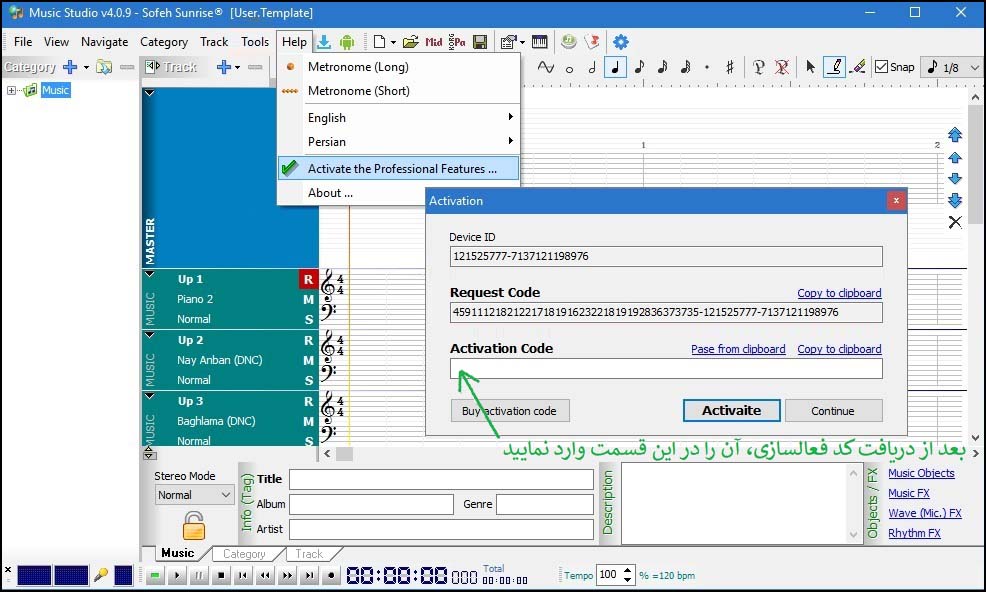Image resolution: width=986 pixels, height=592 pixels.
Task: Toggle record R on Up 1 track
Action: click(x=308, y=279)
